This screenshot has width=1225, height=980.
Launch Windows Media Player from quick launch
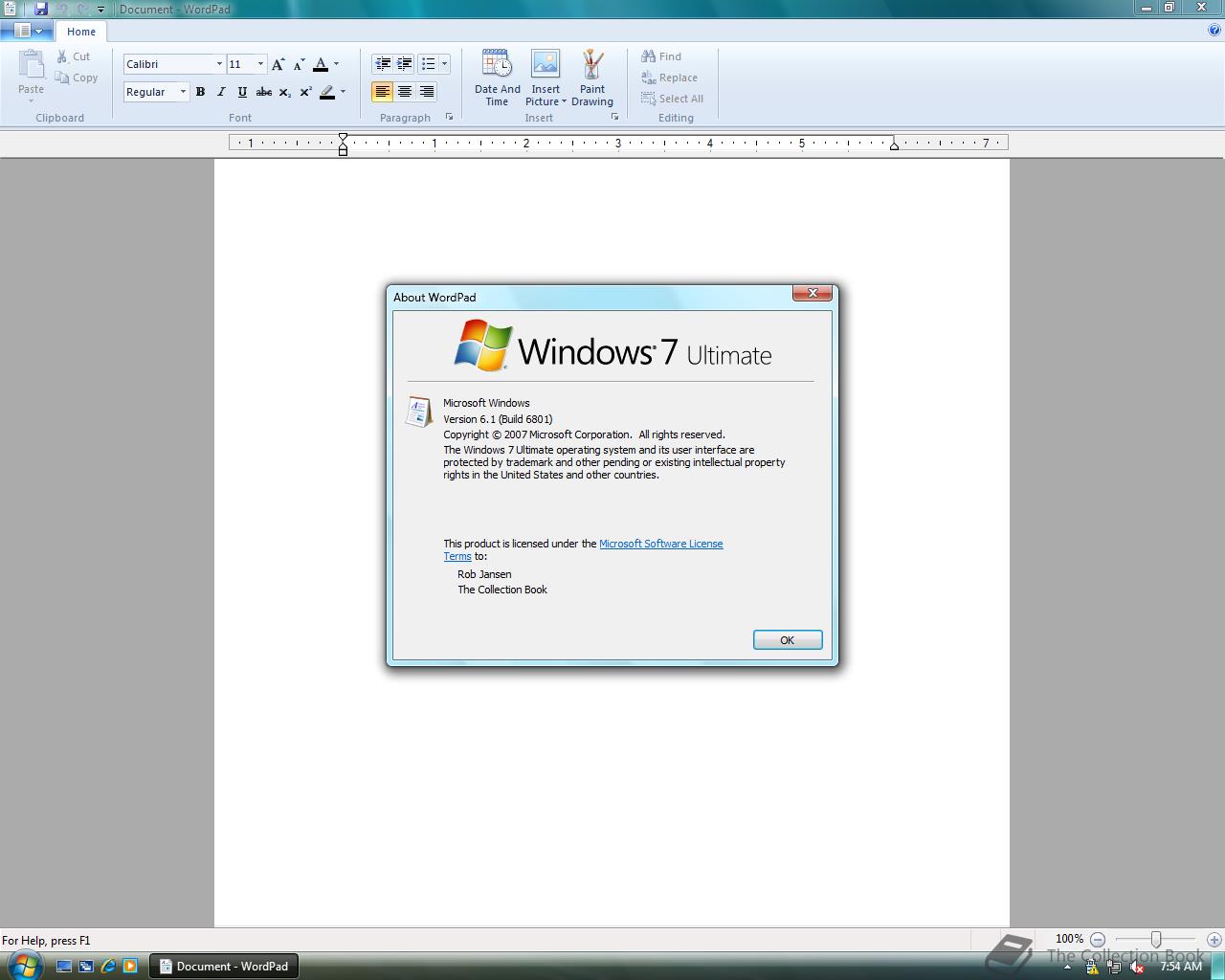130,967
